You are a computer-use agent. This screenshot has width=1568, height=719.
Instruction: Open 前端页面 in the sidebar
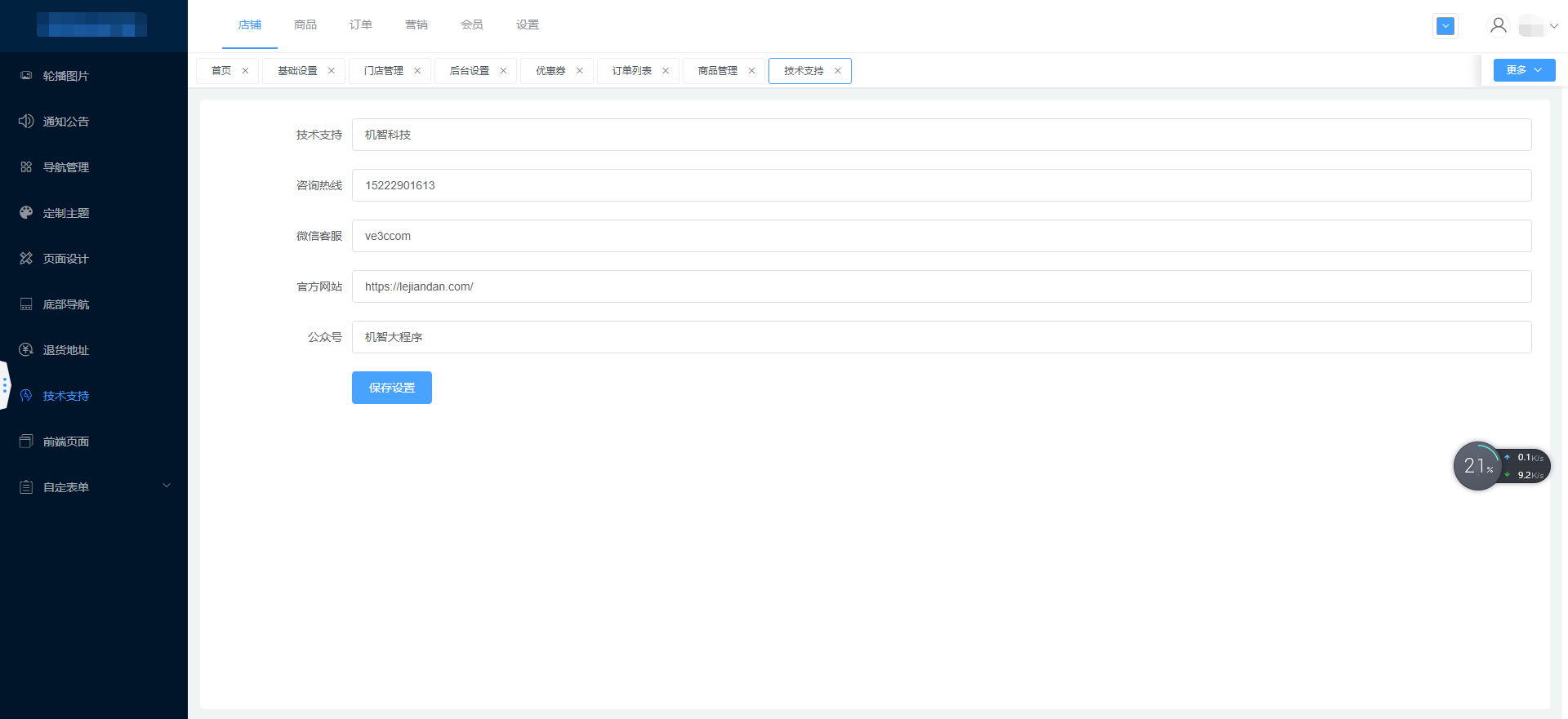pos(94,442)
